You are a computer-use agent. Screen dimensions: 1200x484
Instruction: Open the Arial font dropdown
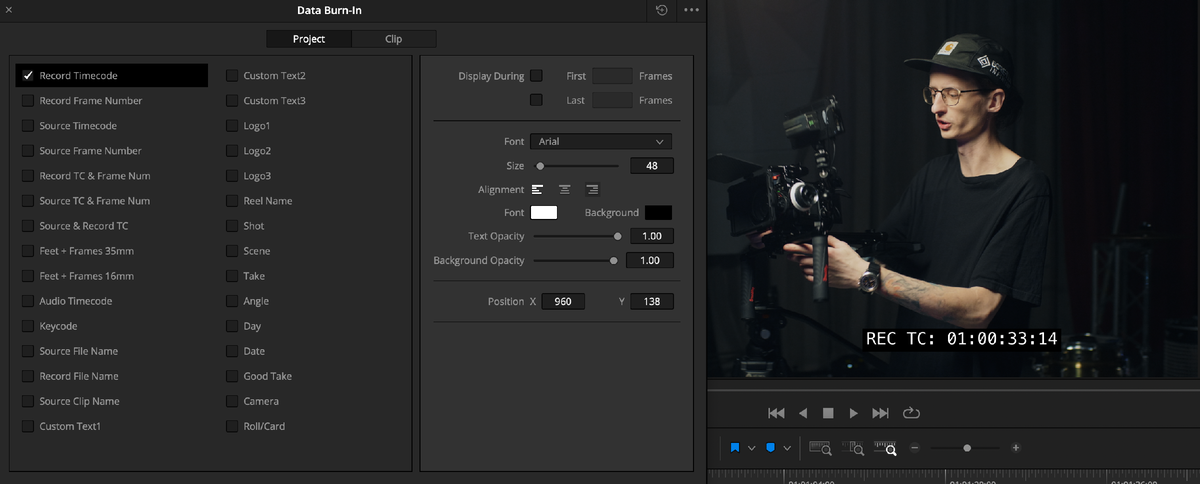click(601, 142)
